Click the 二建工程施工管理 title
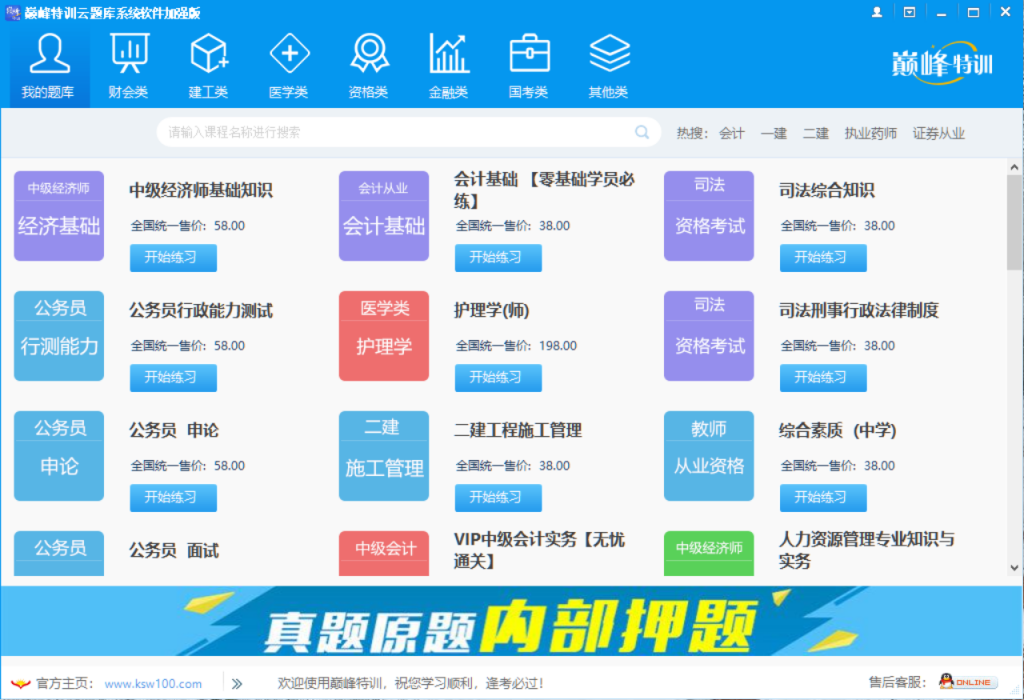 (518, 430)
